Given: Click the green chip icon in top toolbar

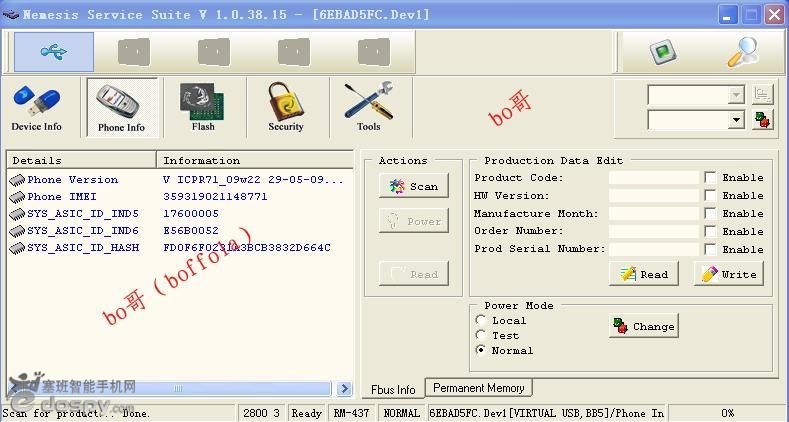Looking at the screenshot, I should 662,52.
